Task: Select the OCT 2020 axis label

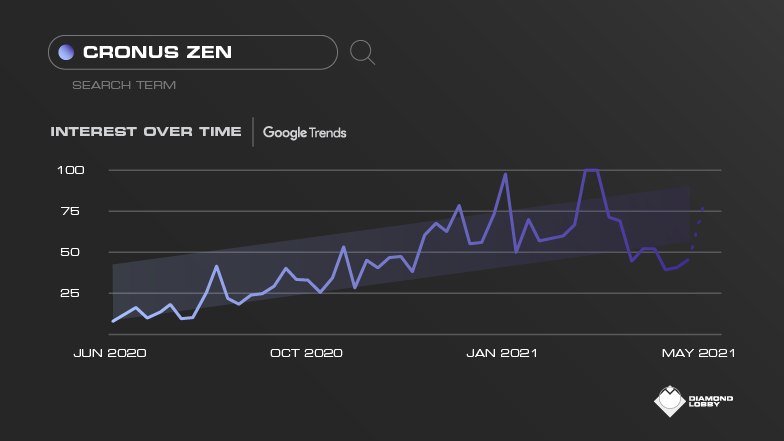Action: tap(306, 353)
